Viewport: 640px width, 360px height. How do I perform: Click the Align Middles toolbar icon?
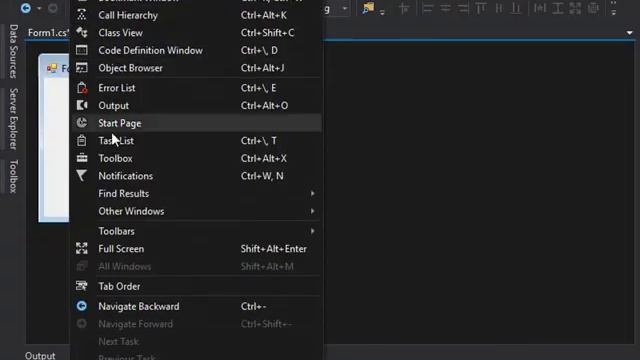pyautogui.click(x=499, y=8)
